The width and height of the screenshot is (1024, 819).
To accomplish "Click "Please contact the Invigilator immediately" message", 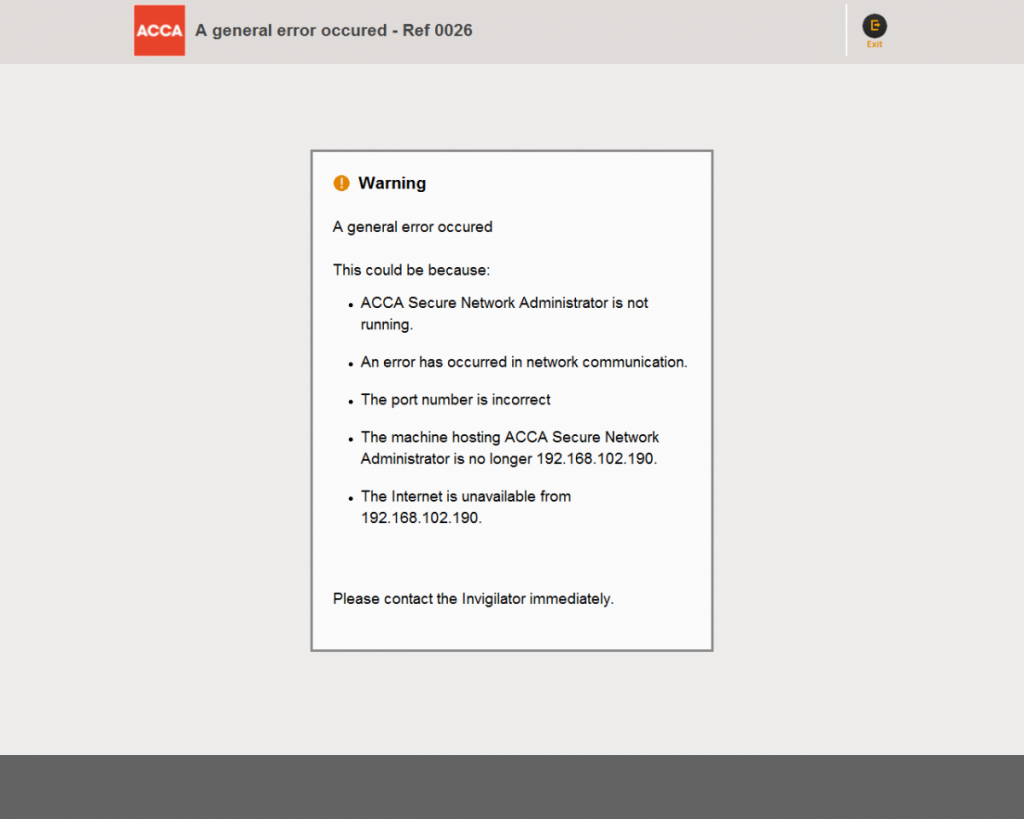I will point(473,599).
